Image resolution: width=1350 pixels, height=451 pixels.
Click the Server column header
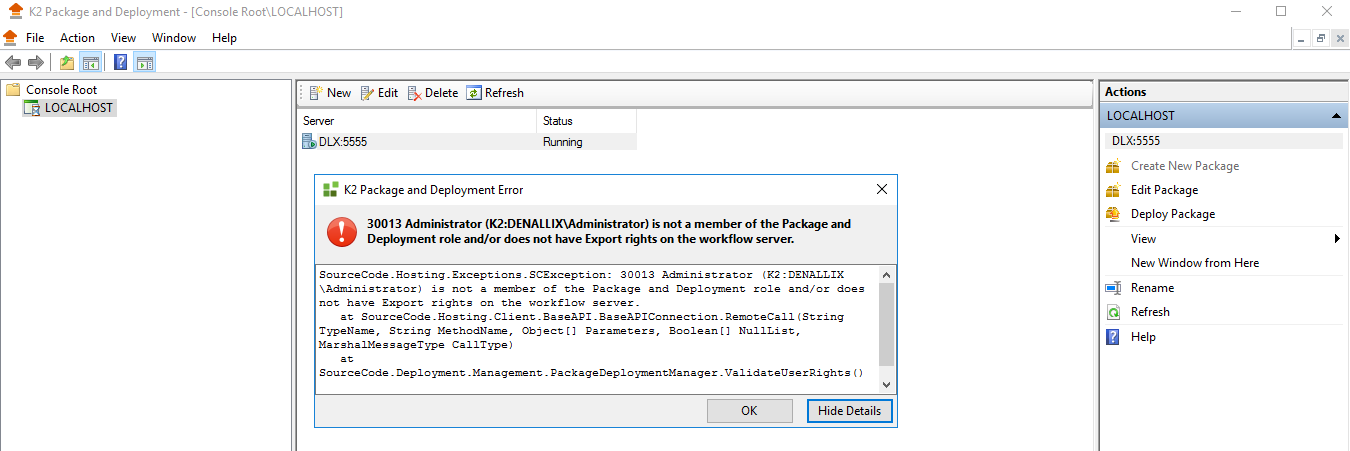[418, 121]
